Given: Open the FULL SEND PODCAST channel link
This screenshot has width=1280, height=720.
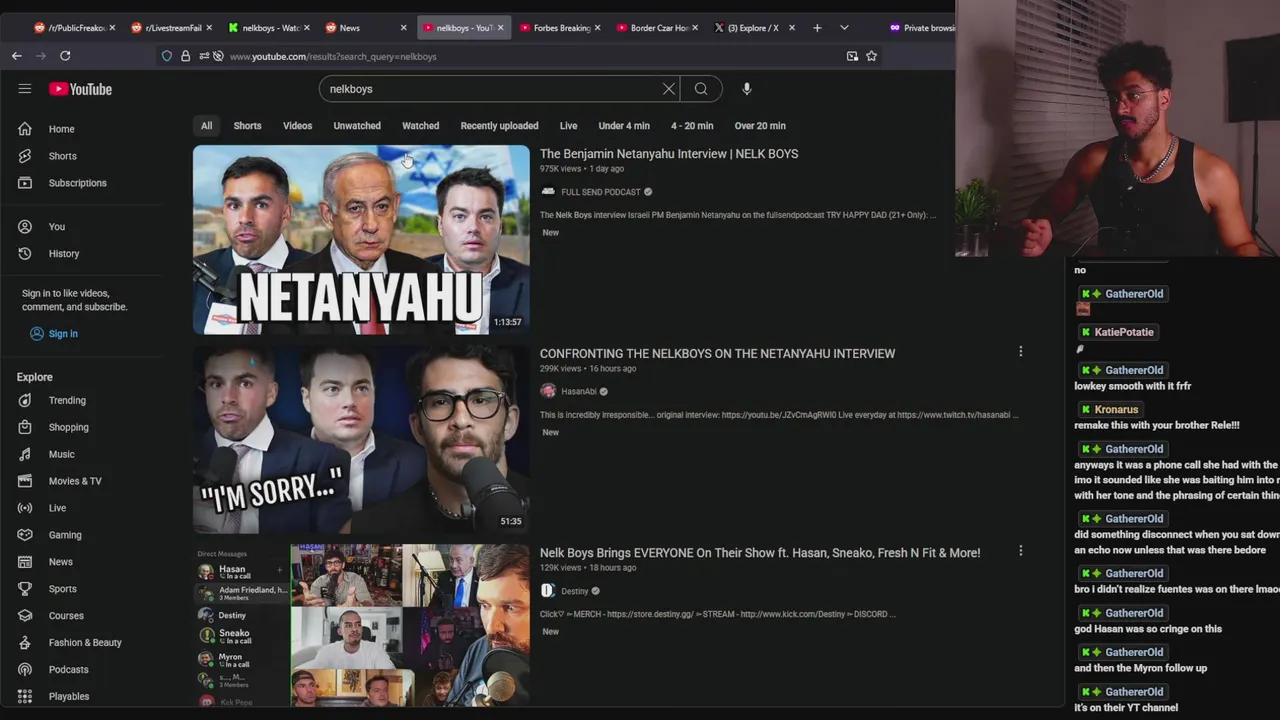Looking at the screenshot, I should [x=601, y=192].
